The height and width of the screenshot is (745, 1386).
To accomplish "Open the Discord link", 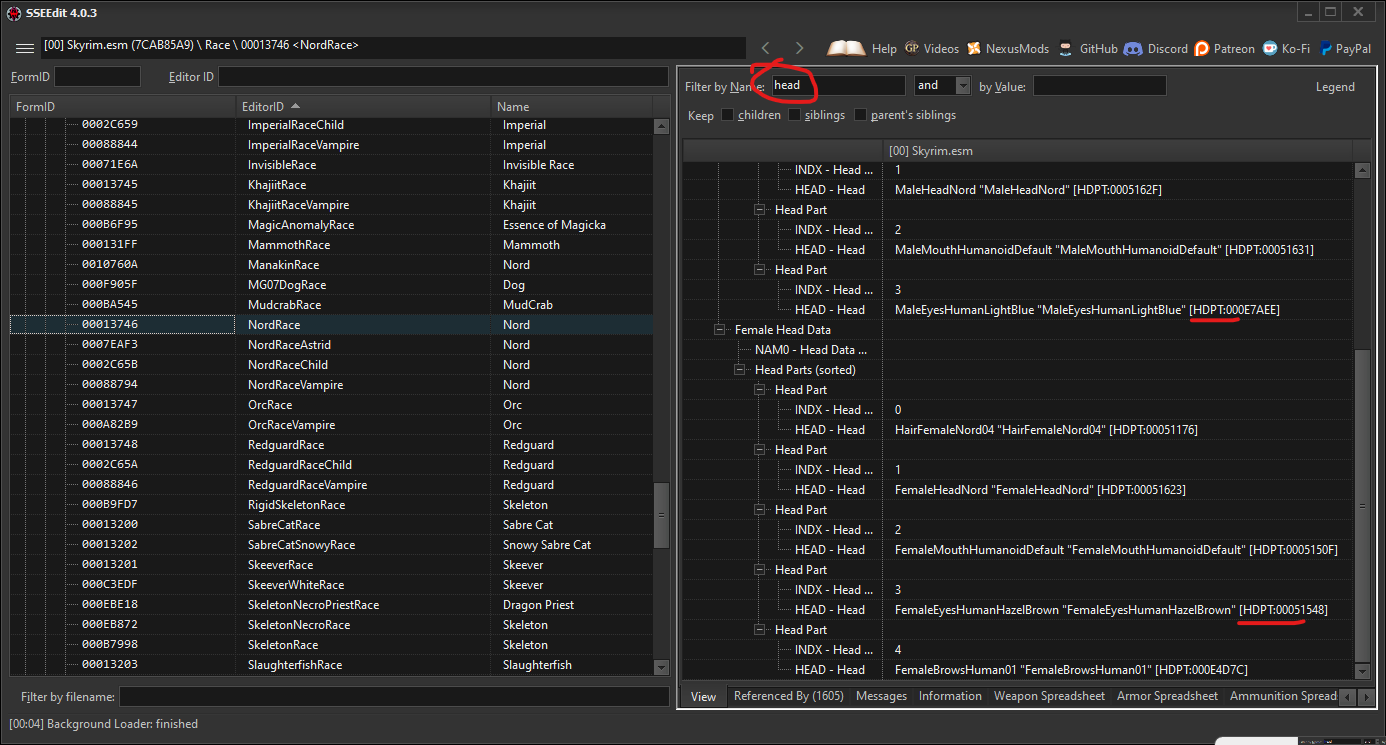I will (1155, 48).
